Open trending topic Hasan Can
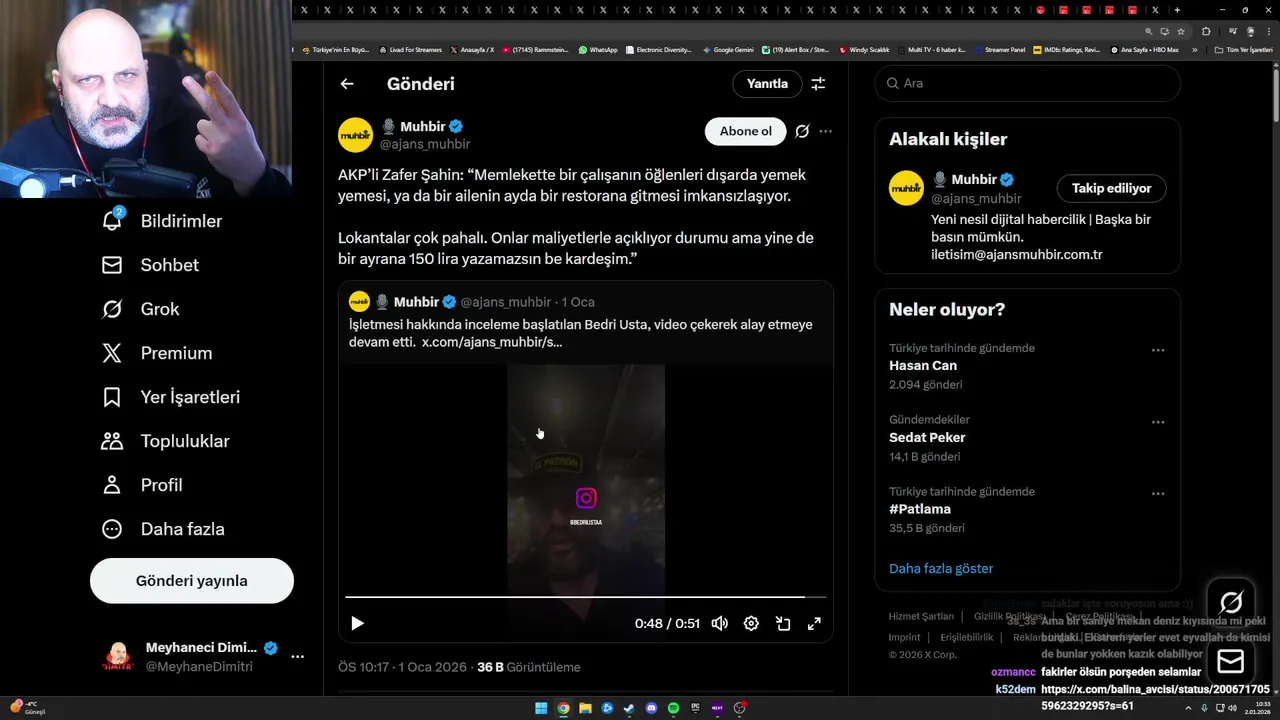 923,366
